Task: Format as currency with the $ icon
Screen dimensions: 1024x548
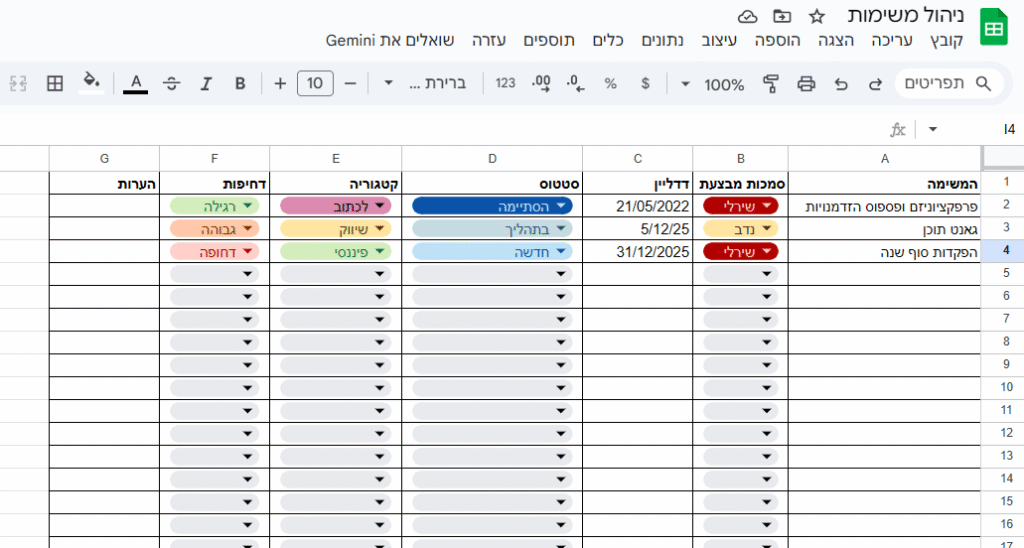Action: 645,84
